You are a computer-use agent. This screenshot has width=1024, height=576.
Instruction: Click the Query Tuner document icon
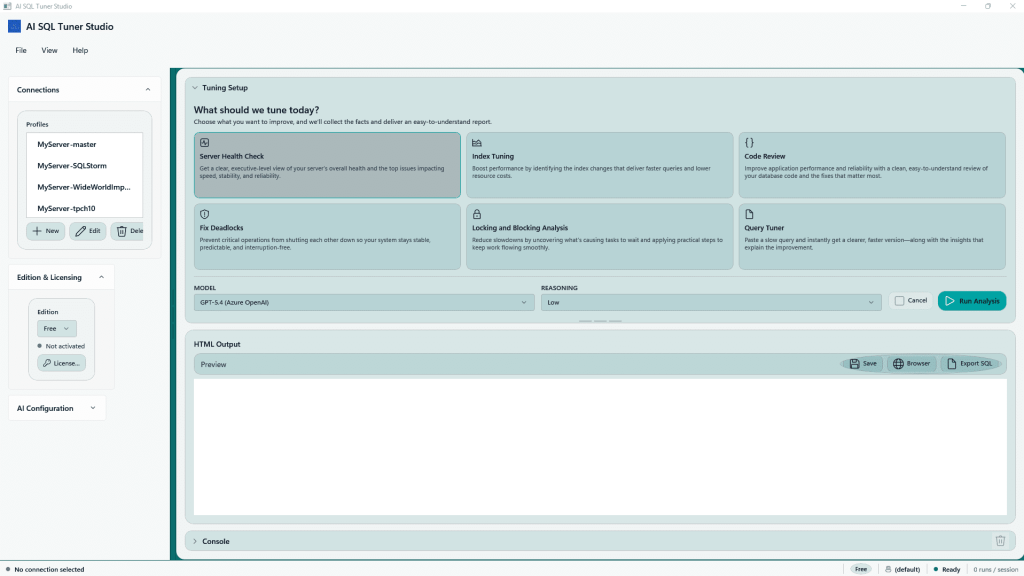click(x=749, y=214)
